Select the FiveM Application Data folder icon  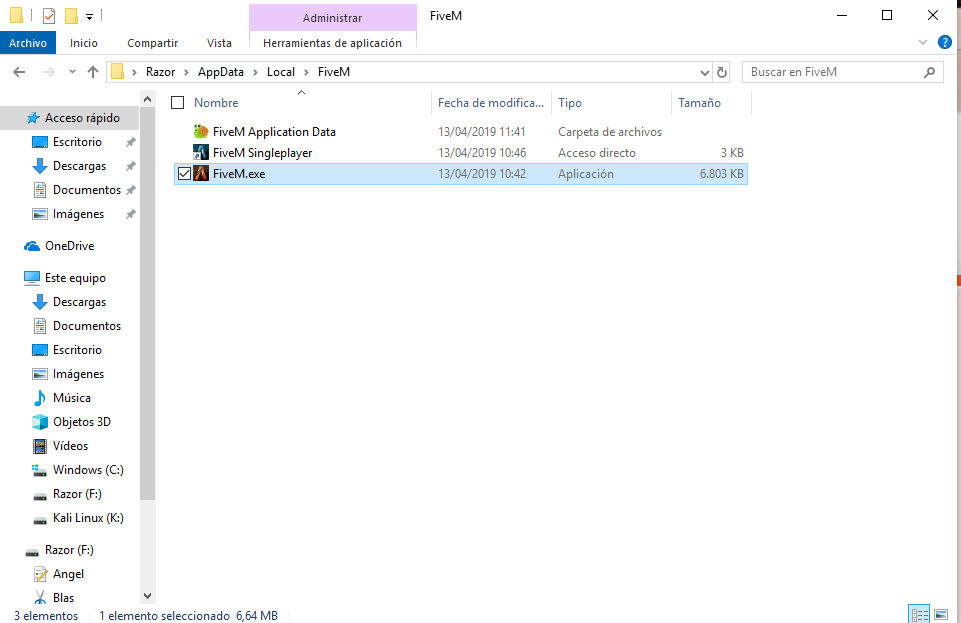click(201, 131)
